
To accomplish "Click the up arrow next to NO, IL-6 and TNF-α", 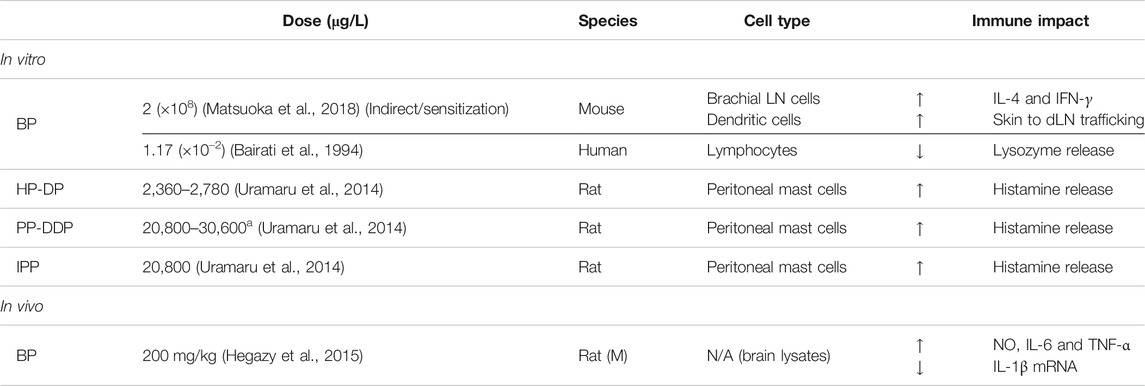I will click(x=919, y=340).
